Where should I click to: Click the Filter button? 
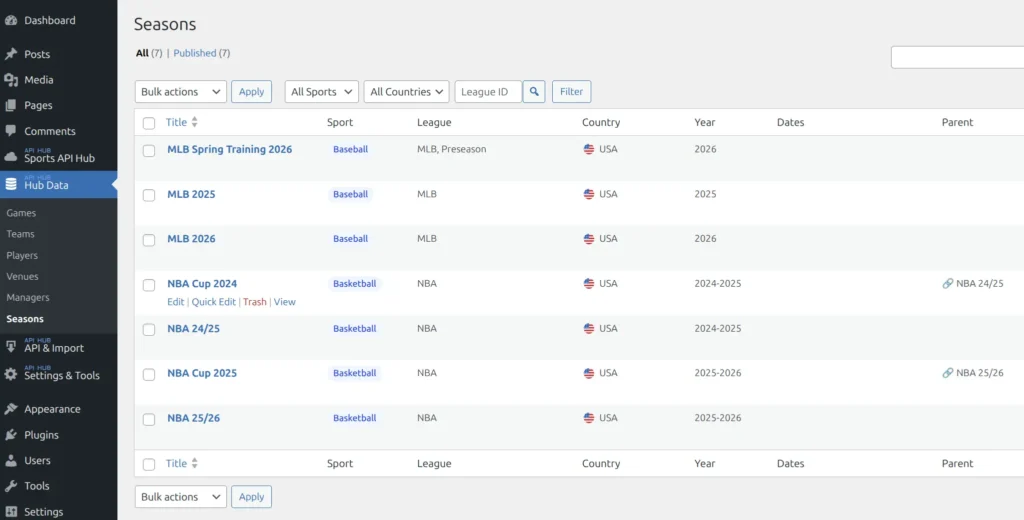coord(571,91)
